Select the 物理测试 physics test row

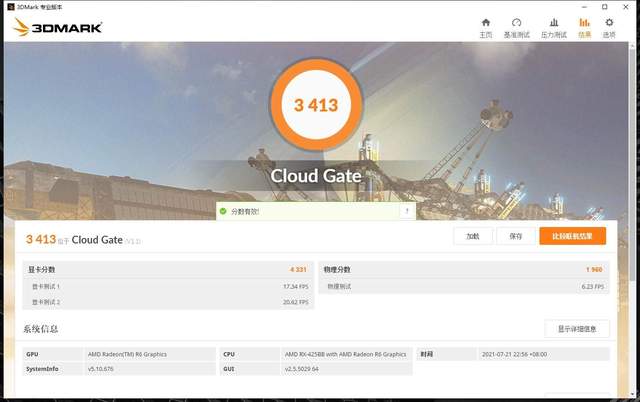point(464,287)
